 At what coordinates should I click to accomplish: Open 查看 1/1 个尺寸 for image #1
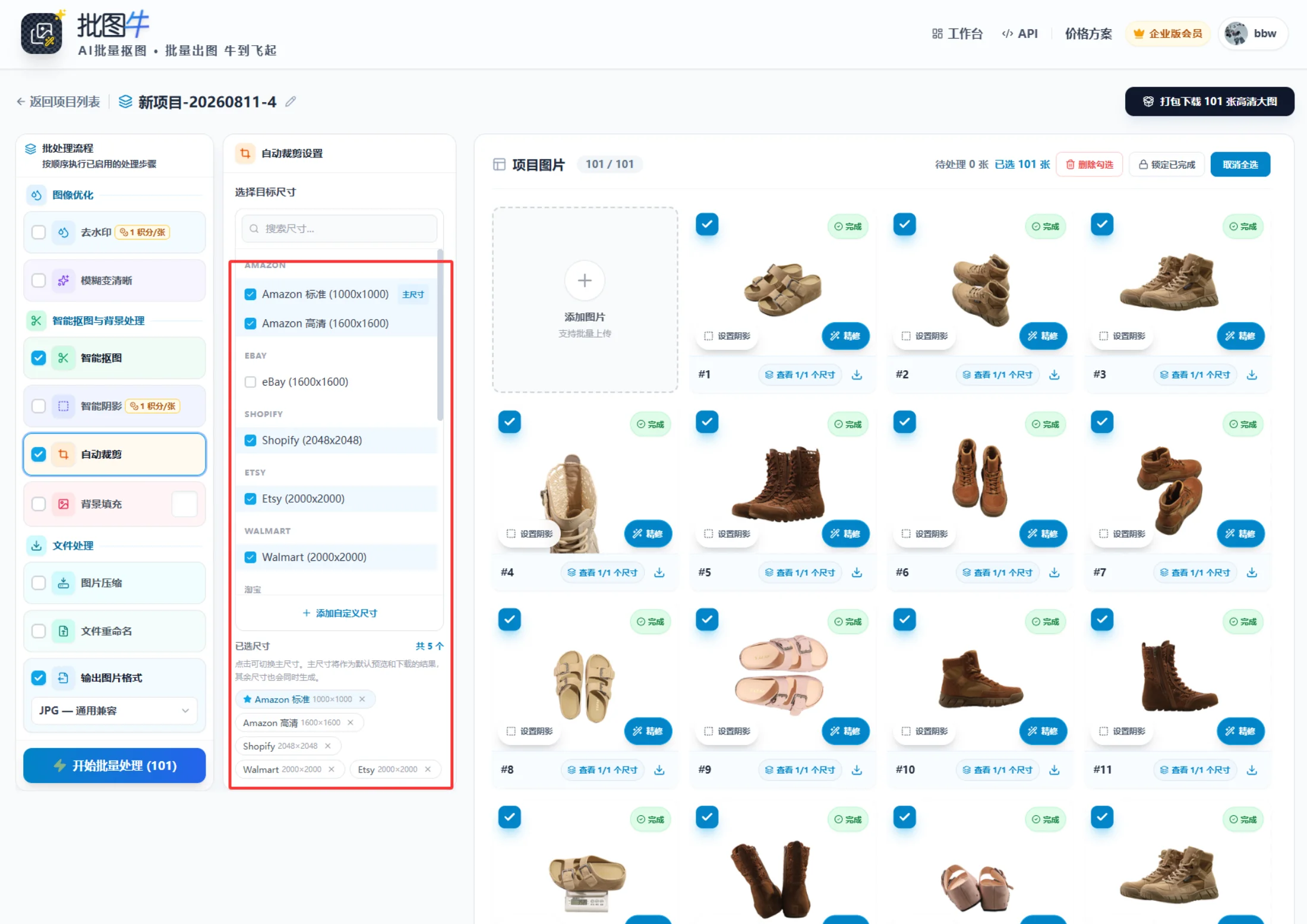coord(800,375)
